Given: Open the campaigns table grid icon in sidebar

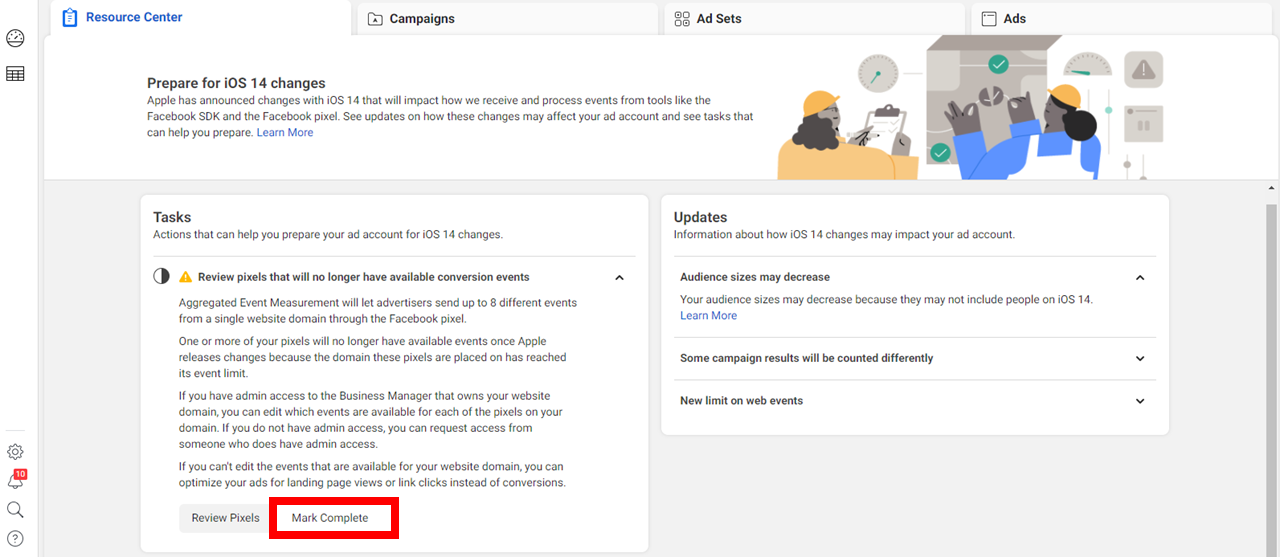Looking at the screenshot, I should pos(15,74).
